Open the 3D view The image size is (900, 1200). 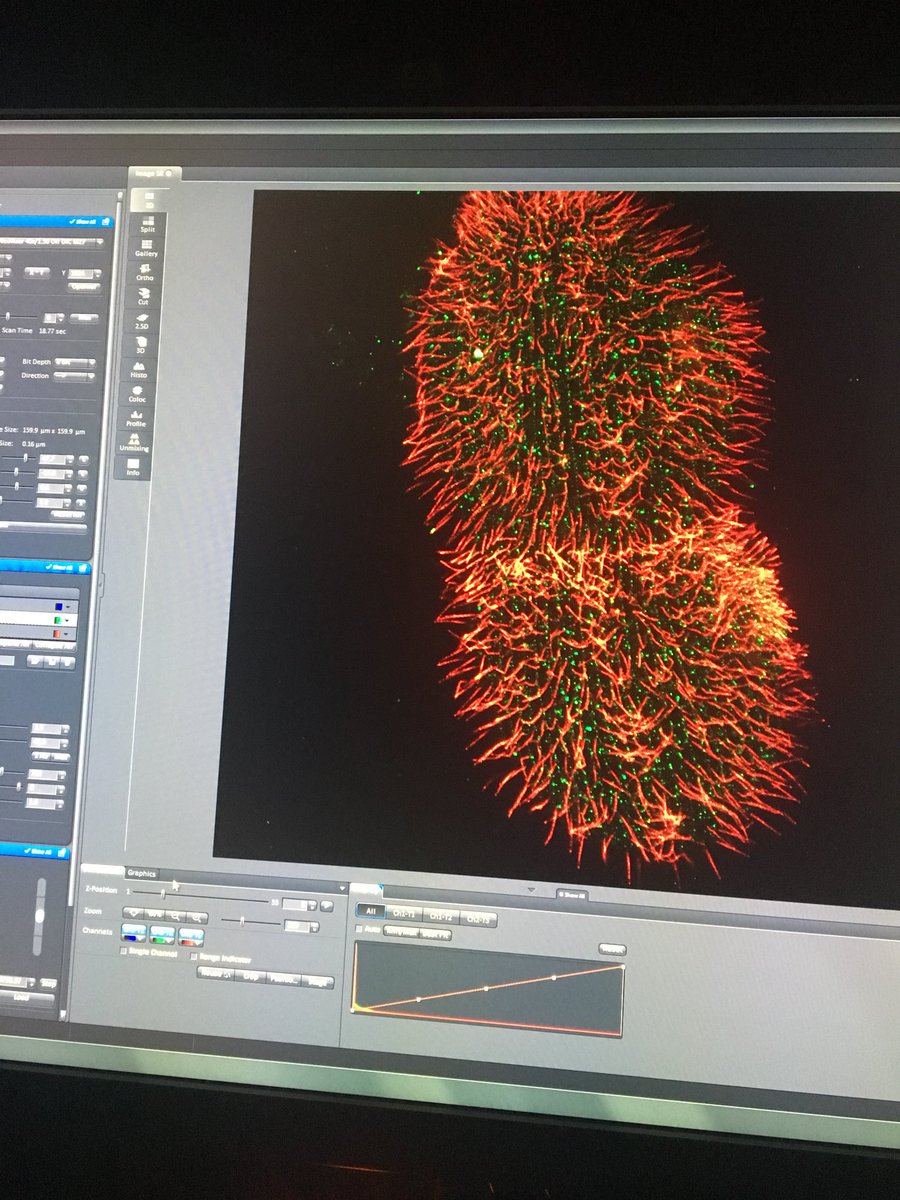pos(141,346)
